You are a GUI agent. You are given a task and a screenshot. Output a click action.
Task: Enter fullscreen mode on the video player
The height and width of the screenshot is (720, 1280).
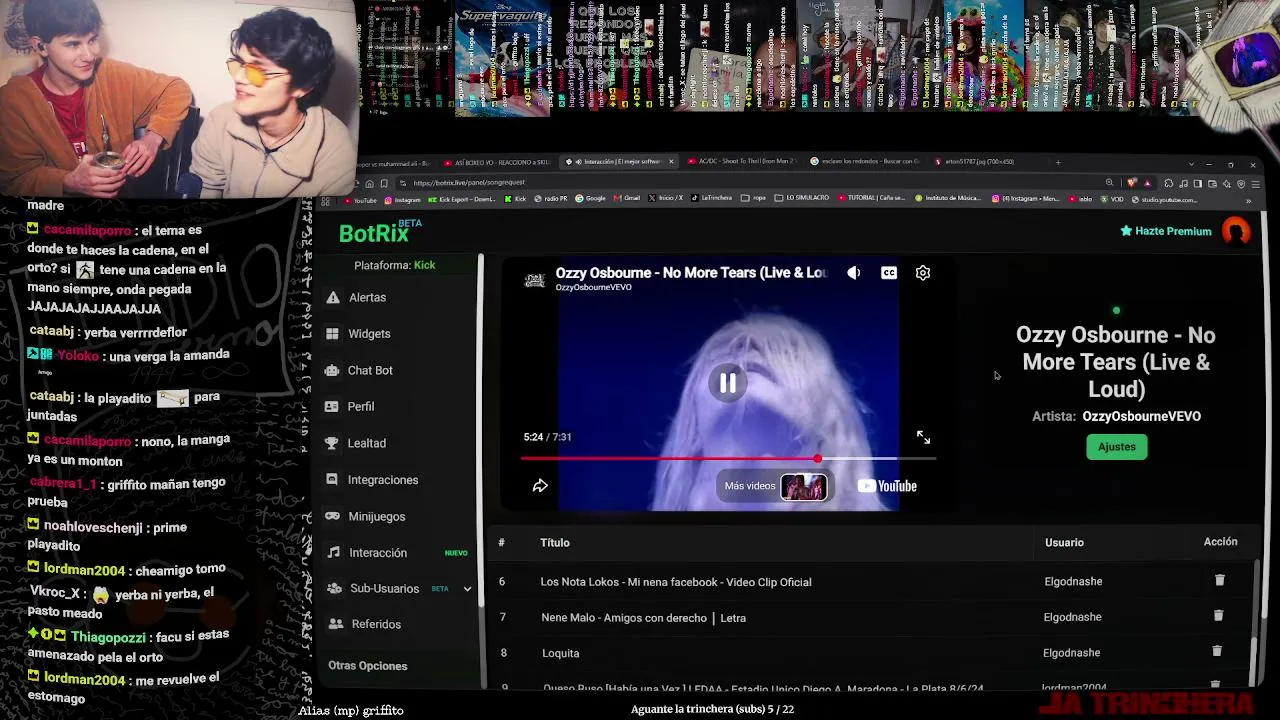click(x=923, y=437)
